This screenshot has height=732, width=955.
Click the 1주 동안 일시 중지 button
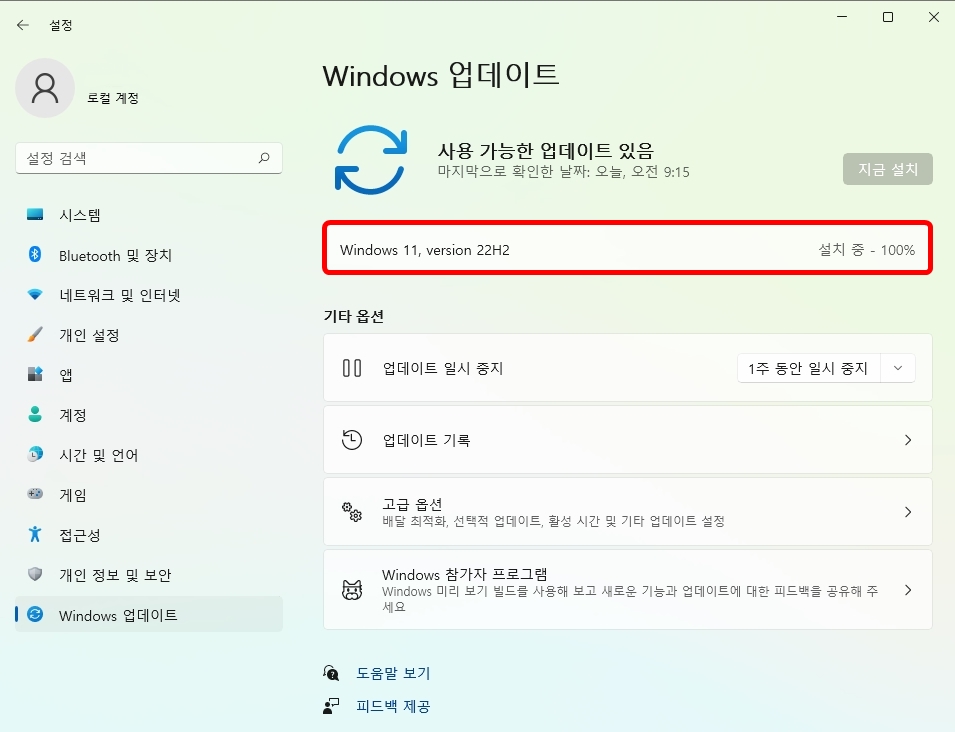pos(808,368)
